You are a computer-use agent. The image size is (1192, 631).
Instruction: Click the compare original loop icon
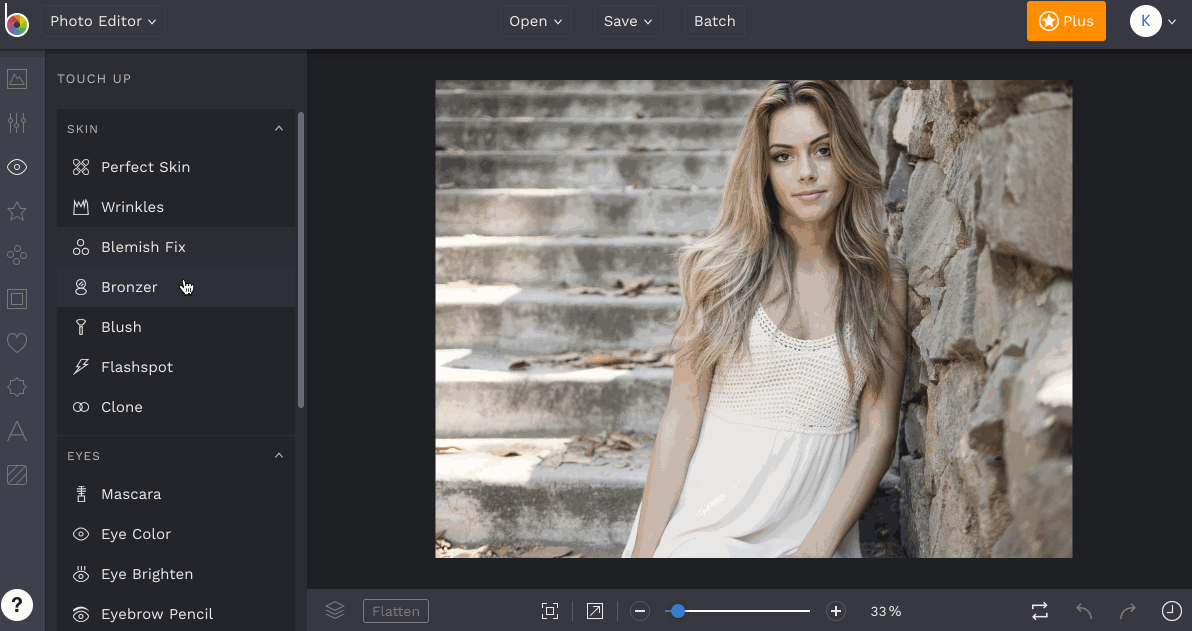1039,611
